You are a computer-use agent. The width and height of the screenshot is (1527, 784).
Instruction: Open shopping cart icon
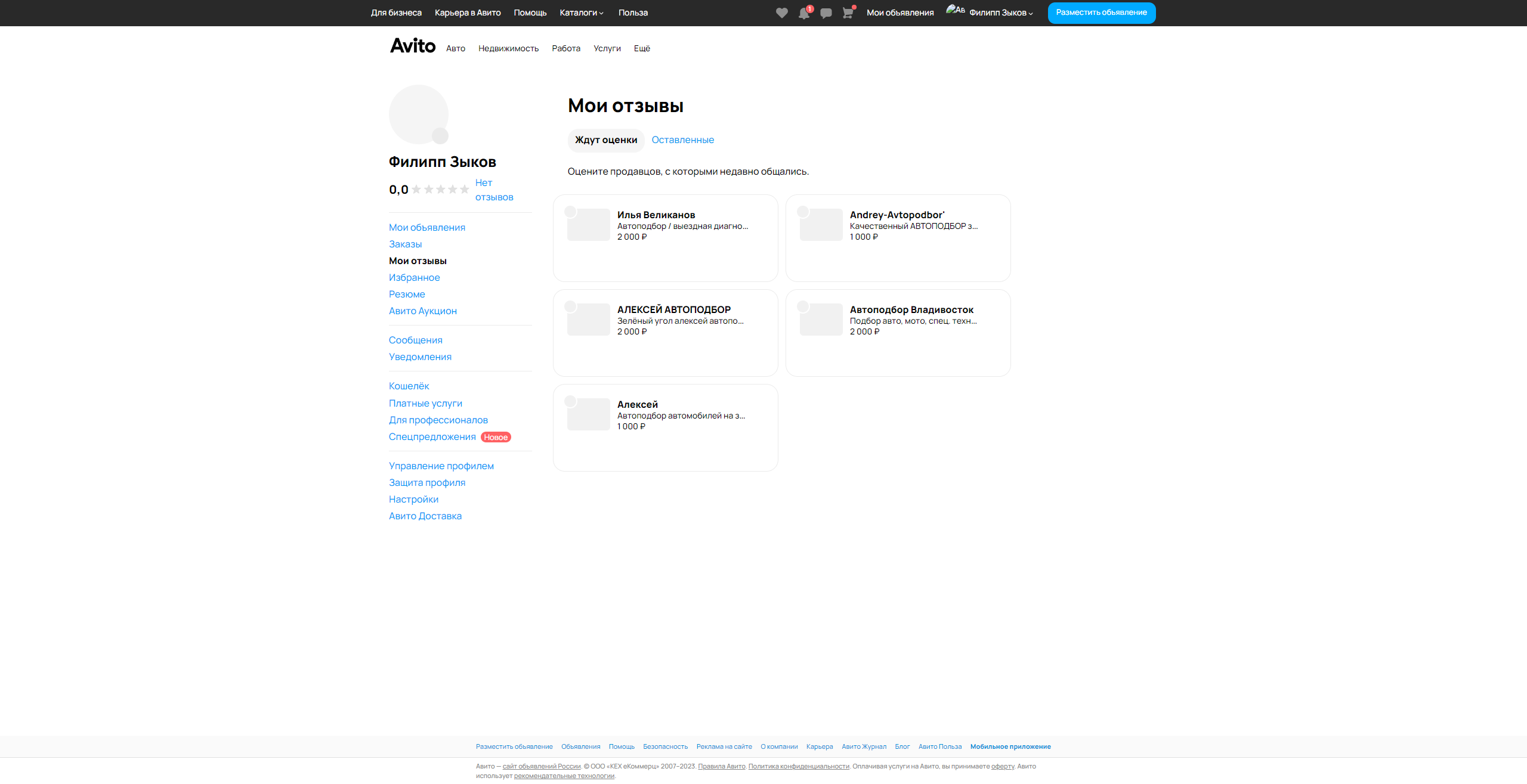848,13
